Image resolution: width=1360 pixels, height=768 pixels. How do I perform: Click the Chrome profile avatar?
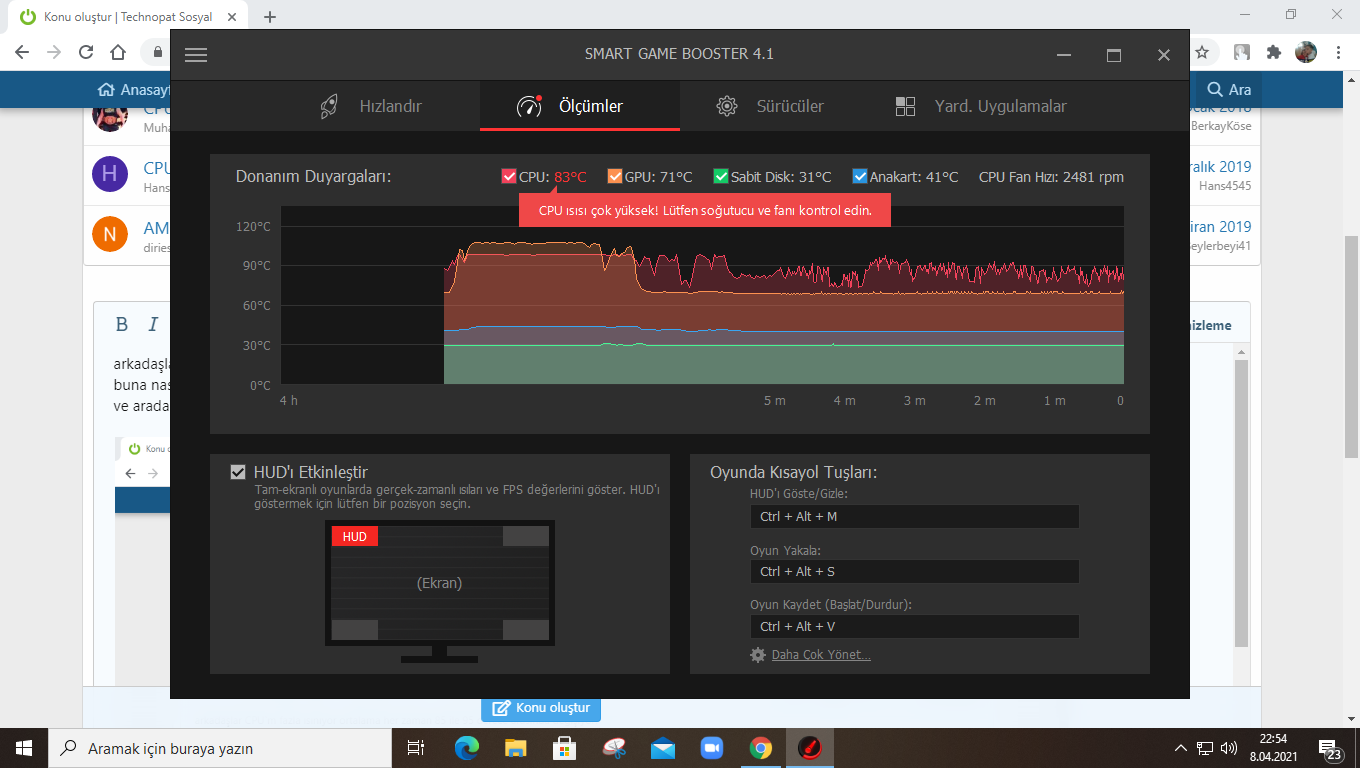click(x=1306, y=52)
